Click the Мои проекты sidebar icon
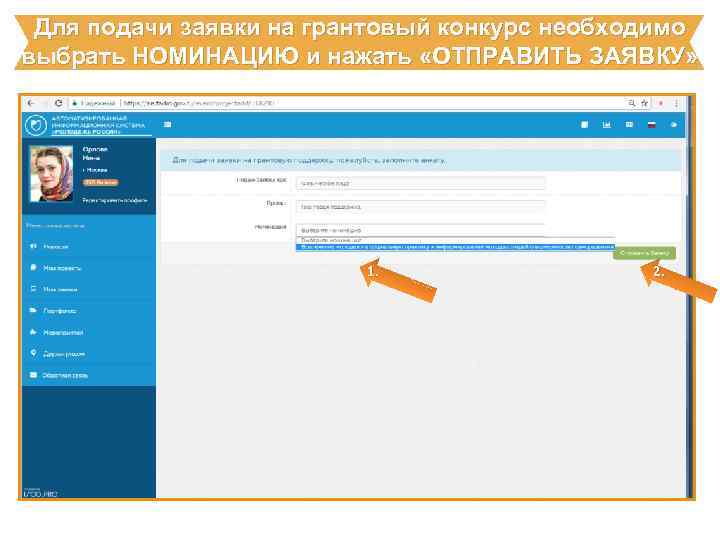The width and height of the screenshot is (720, 540). tap(33, 267)
